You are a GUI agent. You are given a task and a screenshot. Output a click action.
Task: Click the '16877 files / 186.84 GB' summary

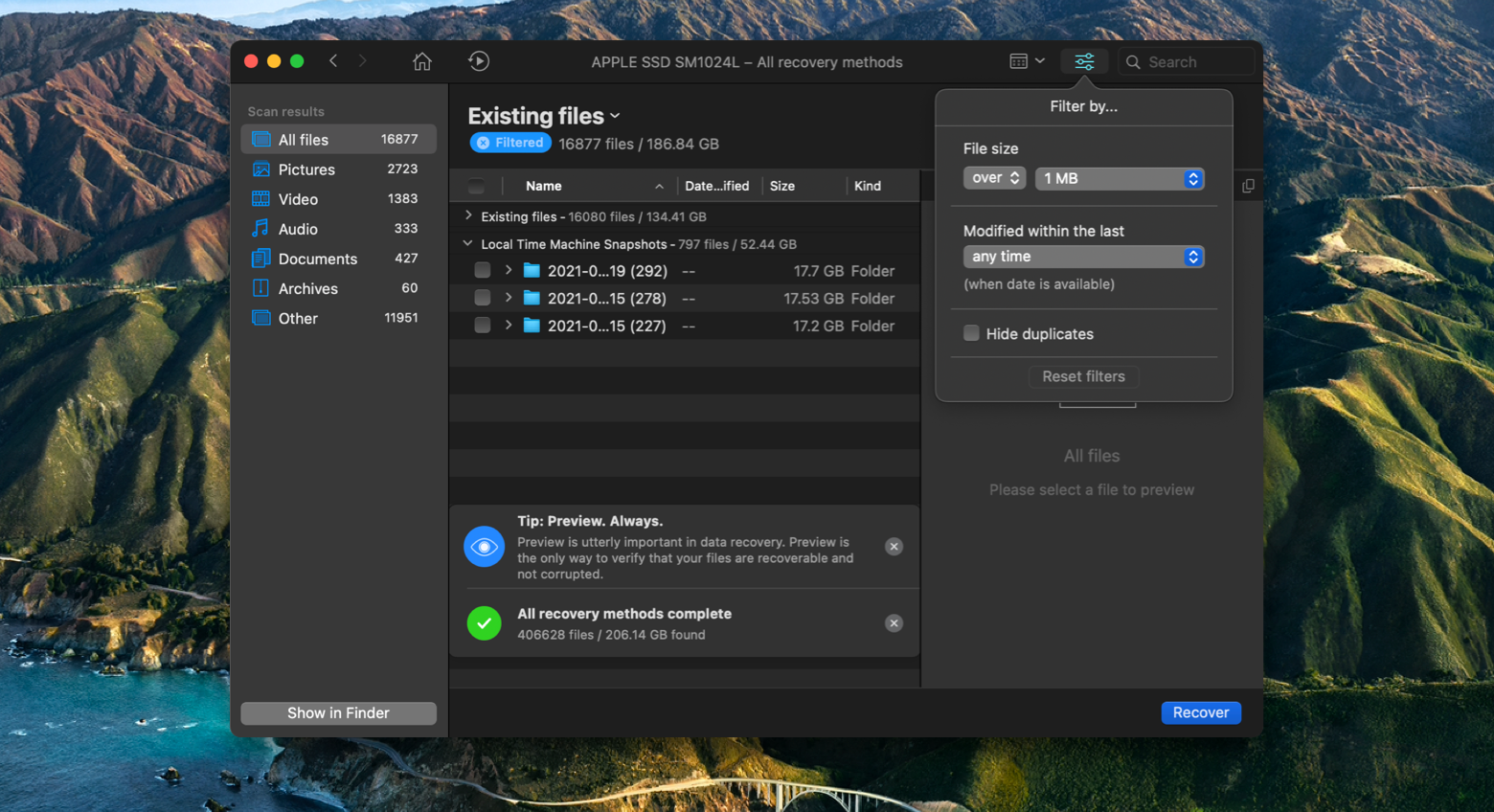pos(639,144)
